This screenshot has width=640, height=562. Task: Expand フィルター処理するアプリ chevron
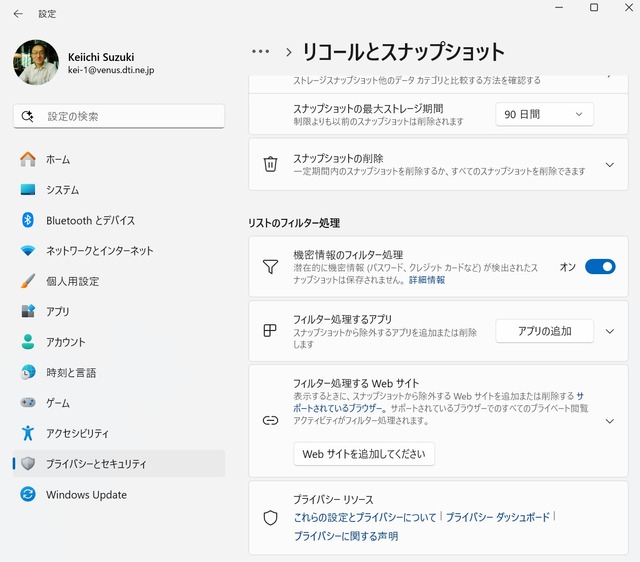click(609, 331)
